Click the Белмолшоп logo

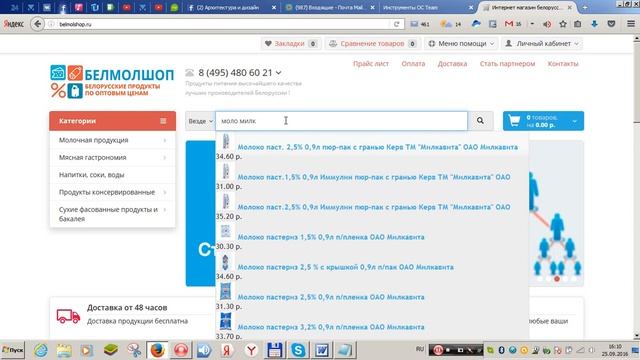tap(112, 82)
